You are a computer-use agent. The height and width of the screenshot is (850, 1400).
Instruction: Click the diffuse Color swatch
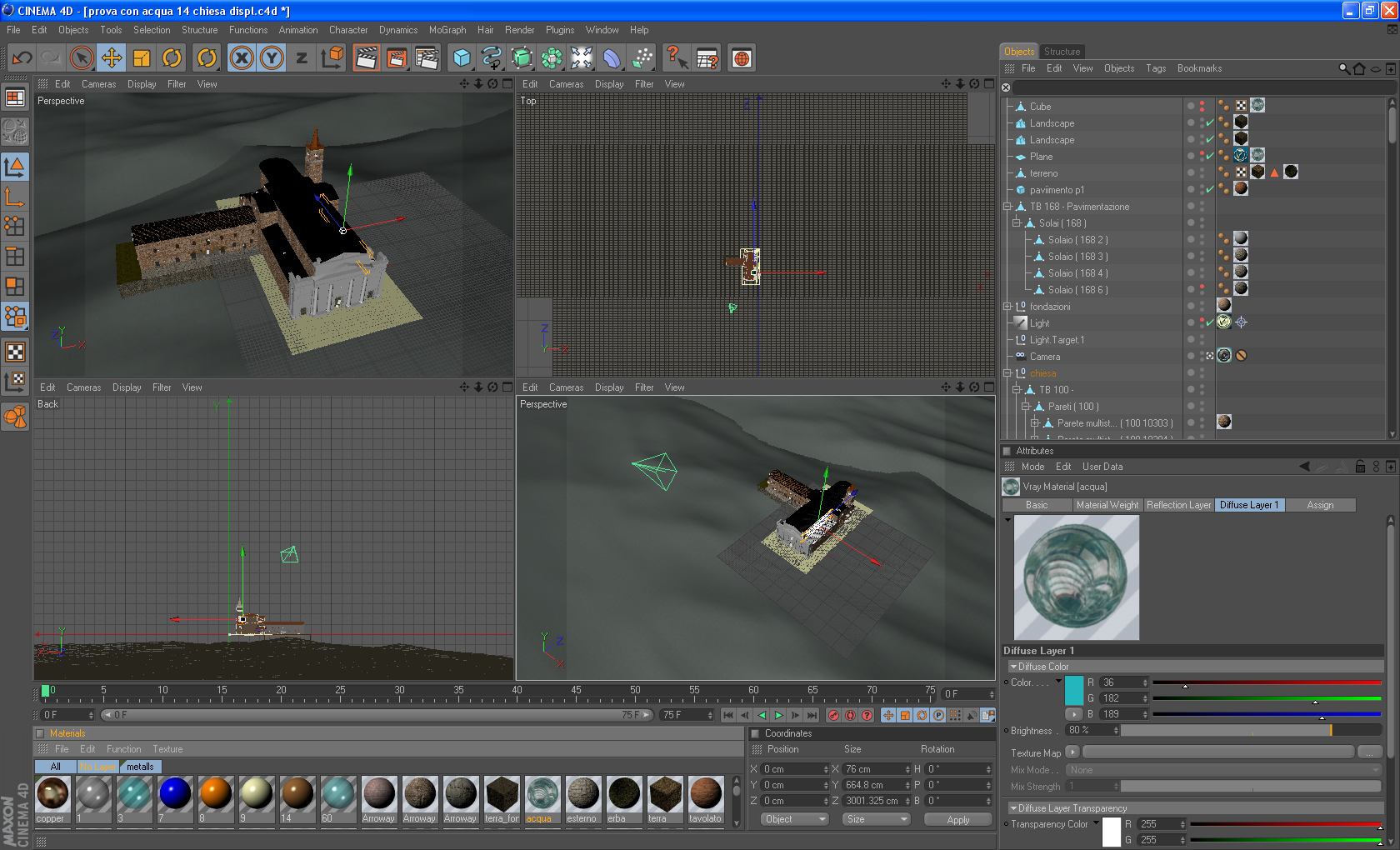pyautogui.click(x=1074, y=691)
